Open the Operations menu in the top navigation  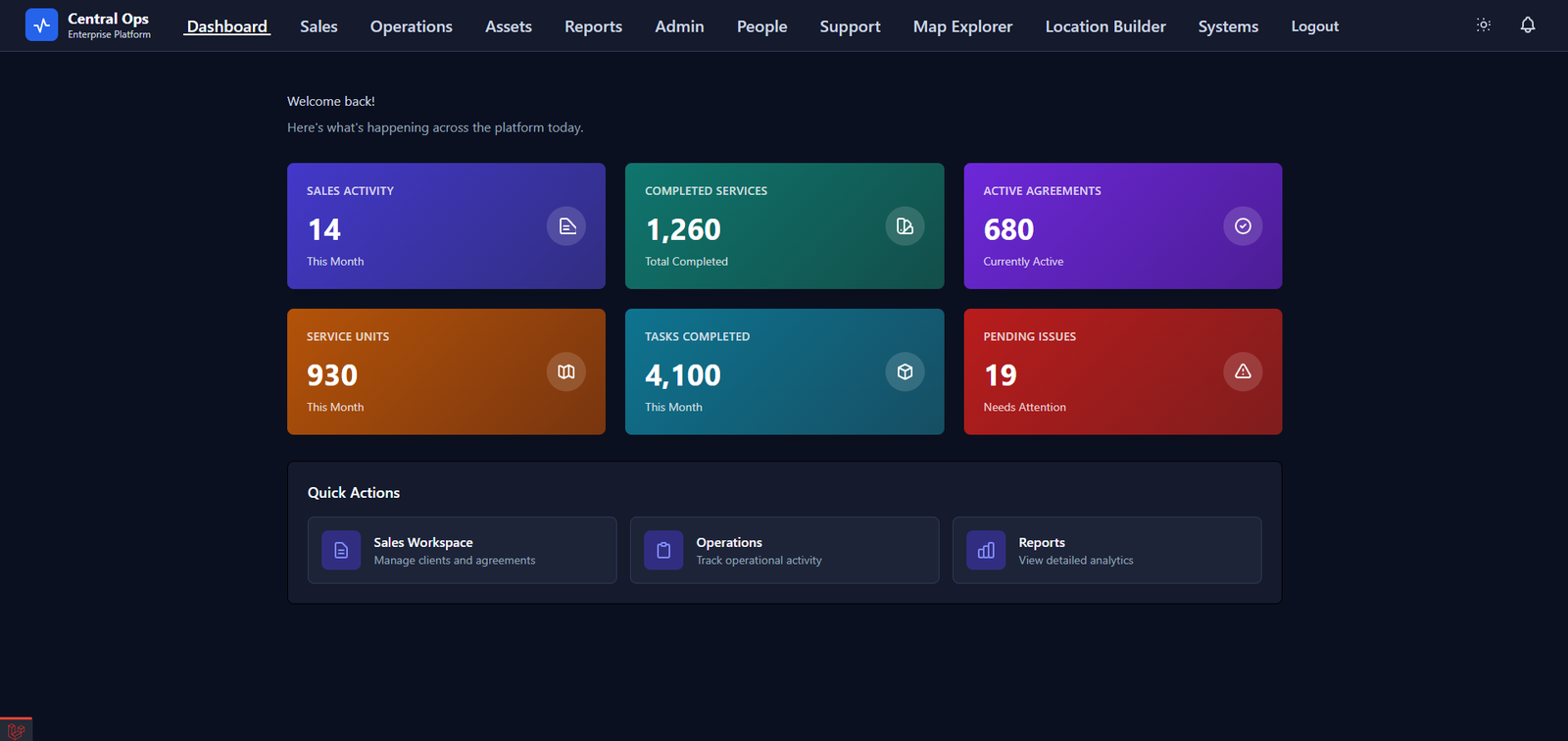[412, 26]
